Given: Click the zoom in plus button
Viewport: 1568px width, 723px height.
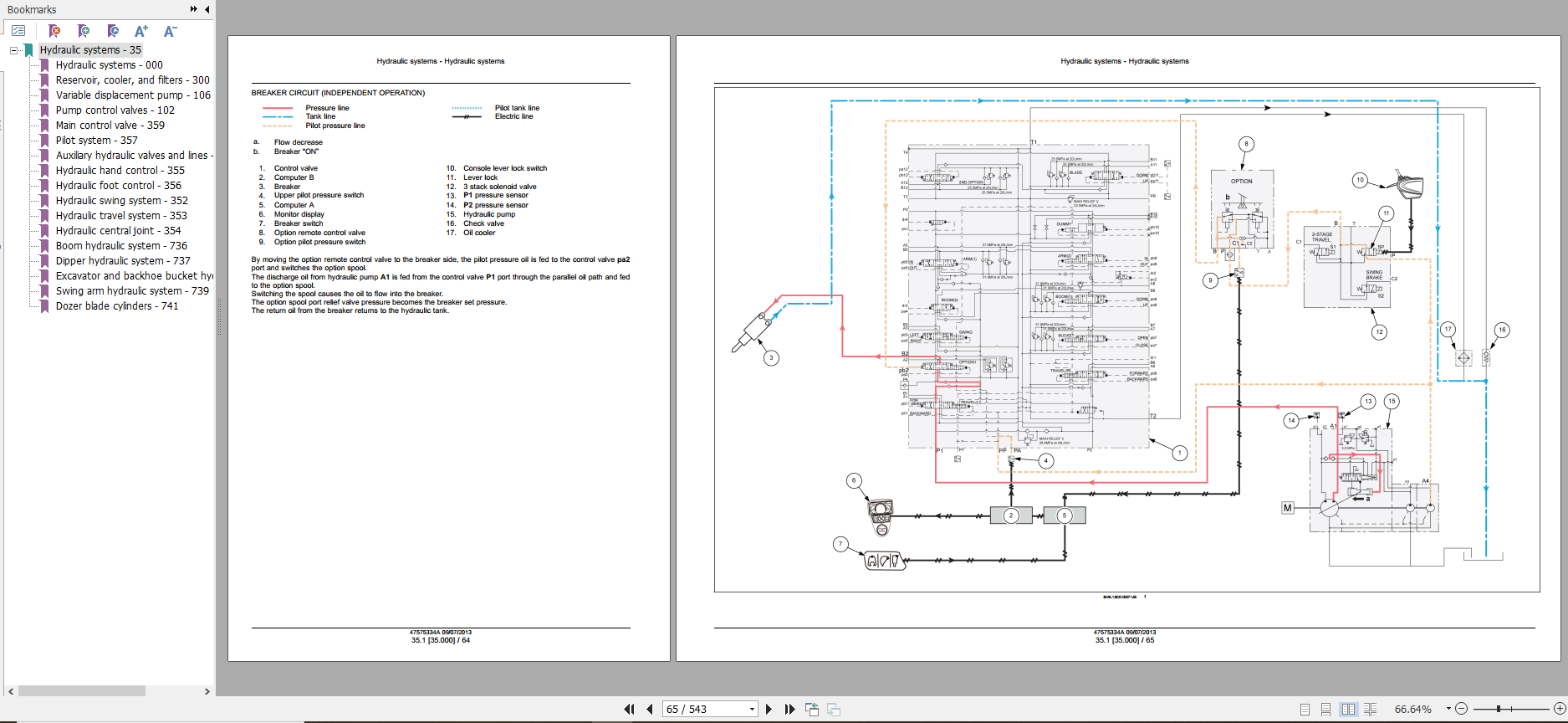Looking at the screenshot, I should [1559, 709].
